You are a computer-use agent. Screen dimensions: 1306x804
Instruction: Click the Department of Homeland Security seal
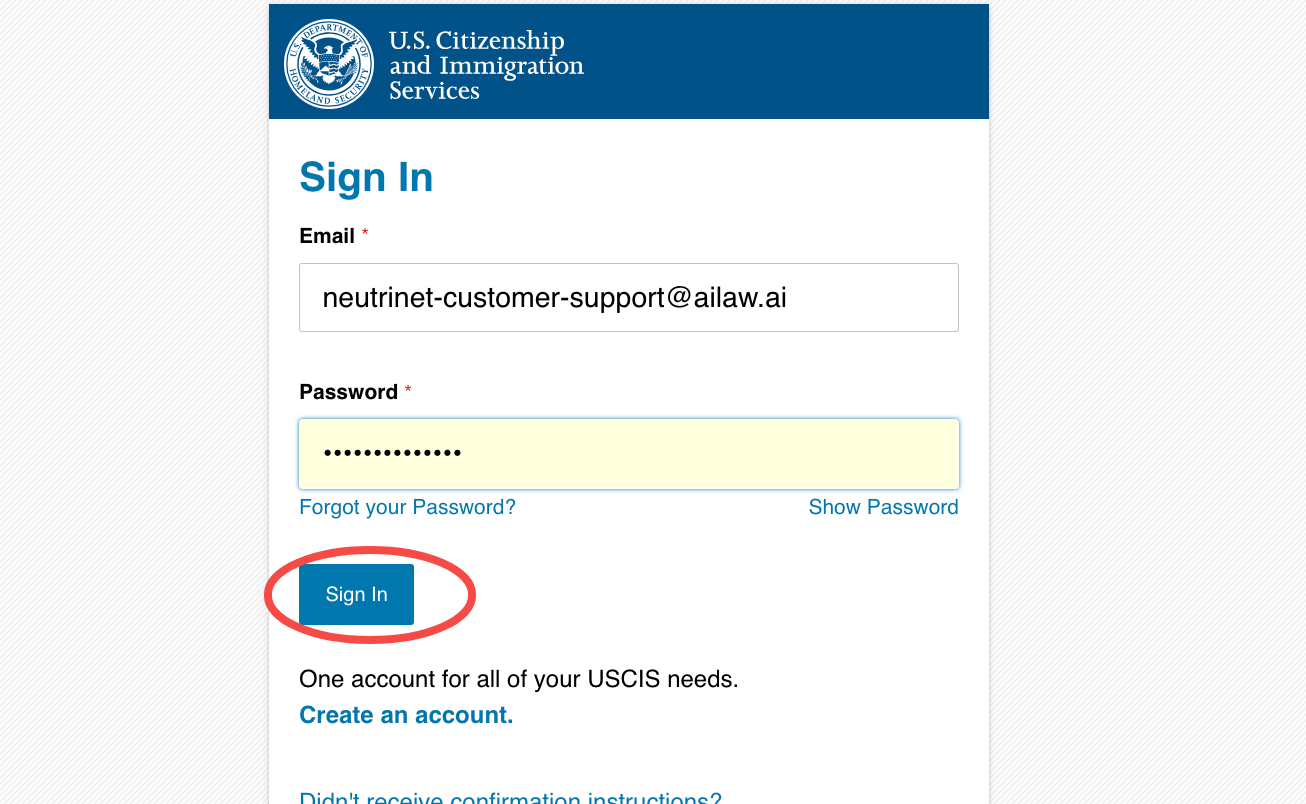coord(329,64)
